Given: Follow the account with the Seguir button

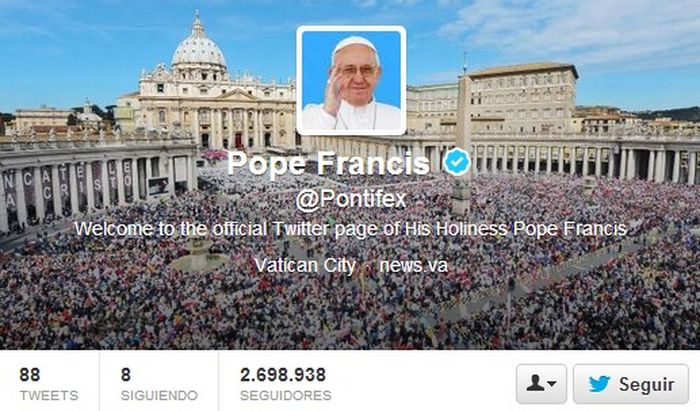Looking at the screenshot, I should (x=631, y=384).
